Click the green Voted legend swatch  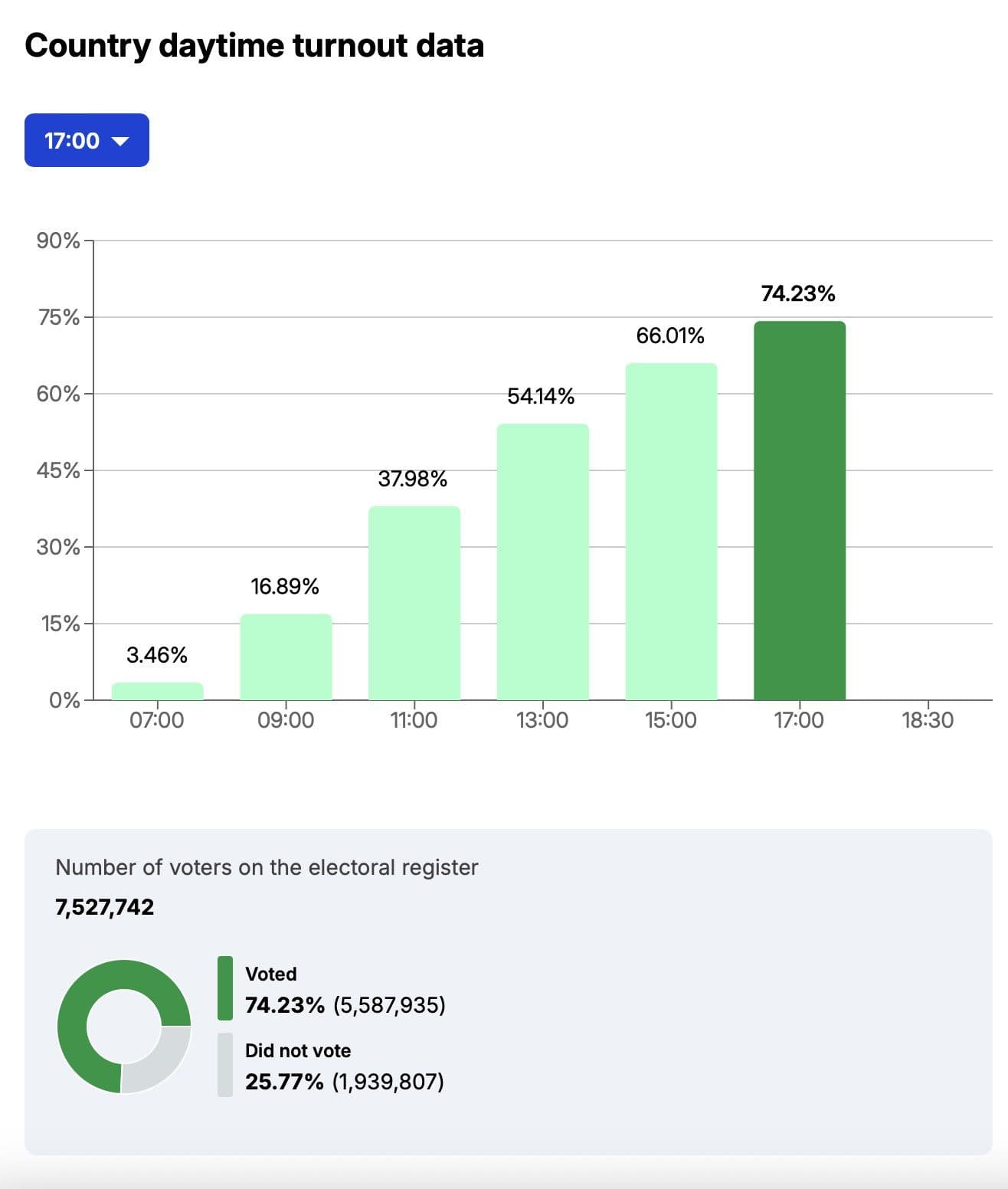point(224,988)
